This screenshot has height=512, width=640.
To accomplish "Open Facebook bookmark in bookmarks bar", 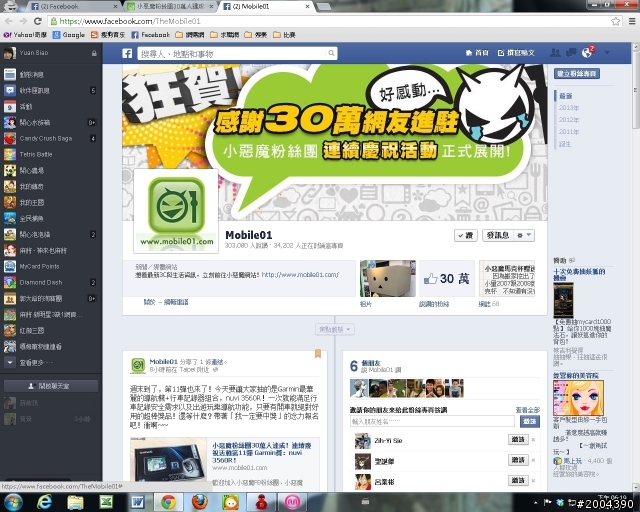I will pyautogui.click(x=150, y=35).
